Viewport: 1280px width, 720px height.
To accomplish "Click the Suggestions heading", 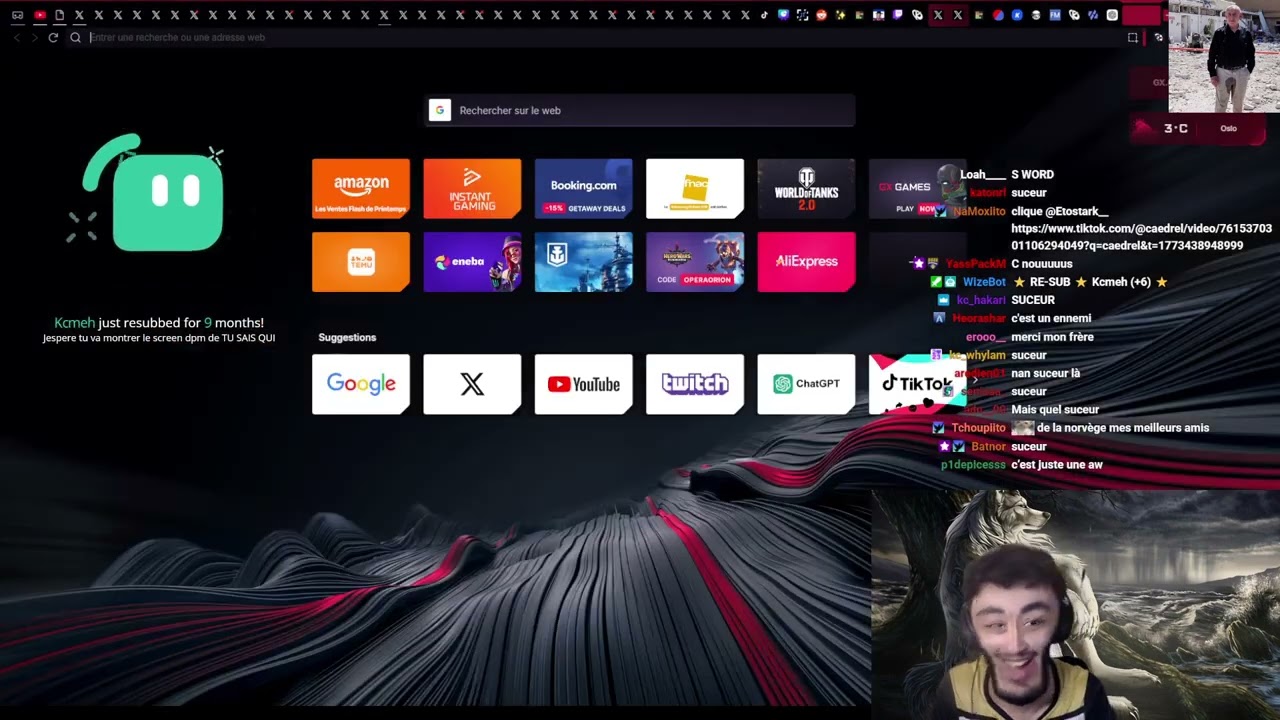I will [347, 337].
